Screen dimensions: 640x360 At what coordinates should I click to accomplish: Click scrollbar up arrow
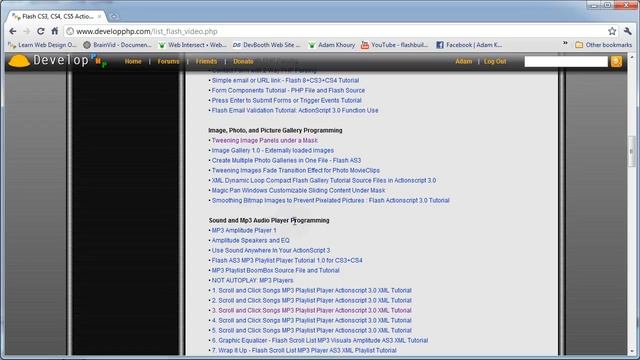631,56
